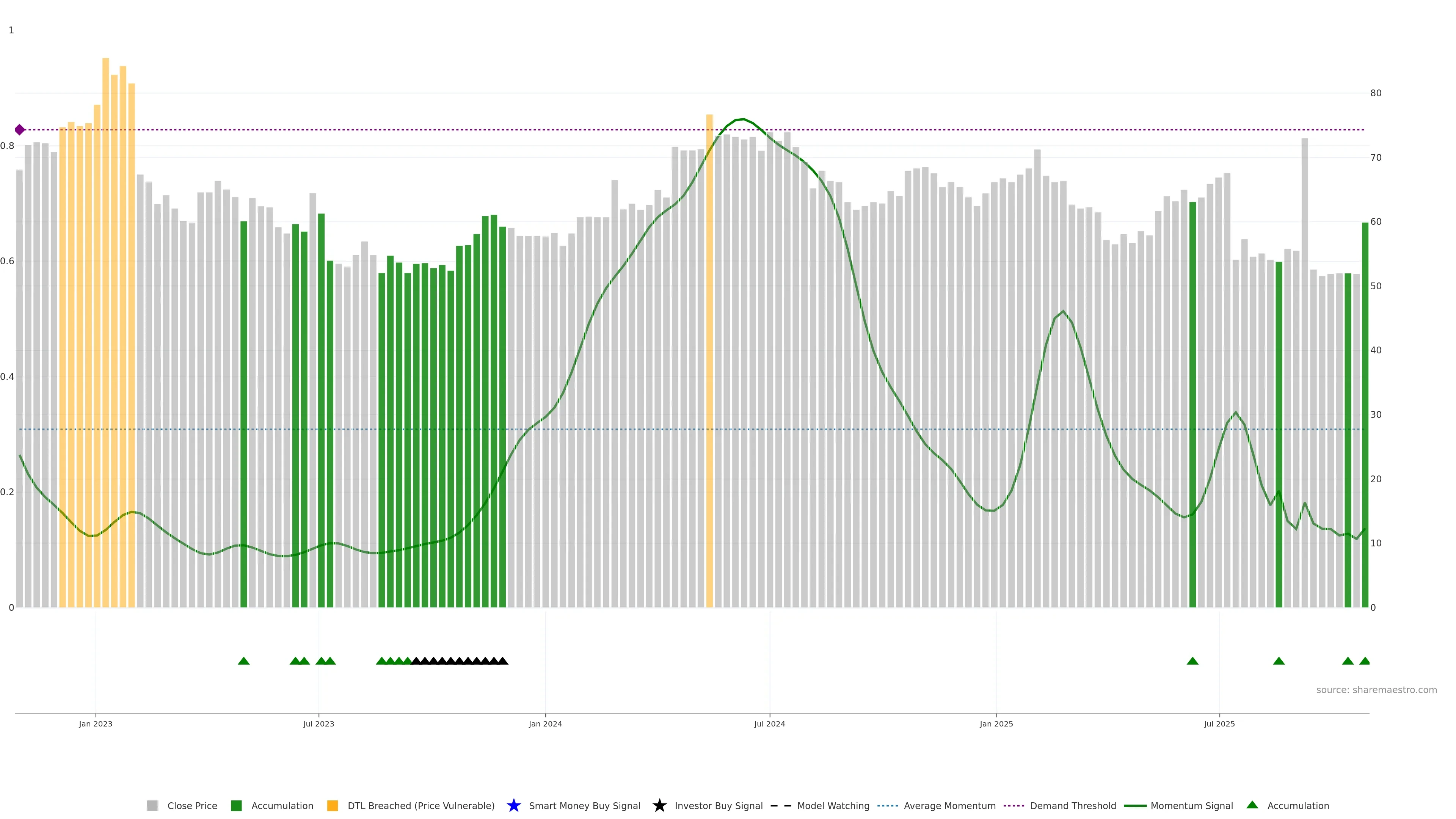Click the lone orange bar near mid-2024
This screenshot has width=1456, height=819.
[709, 362]
